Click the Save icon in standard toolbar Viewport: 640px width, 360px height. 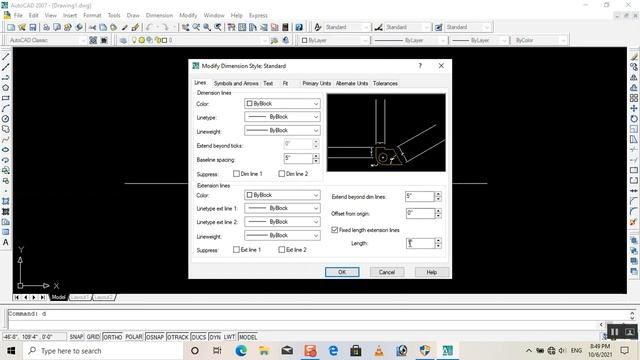(x=33, y=27)
